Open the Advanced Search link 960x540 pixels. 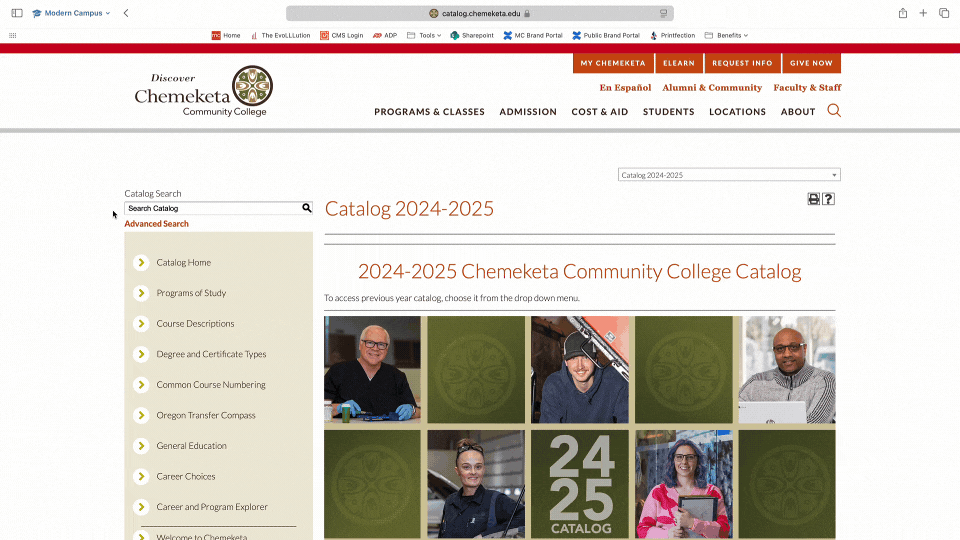click(x=156, y=223)
